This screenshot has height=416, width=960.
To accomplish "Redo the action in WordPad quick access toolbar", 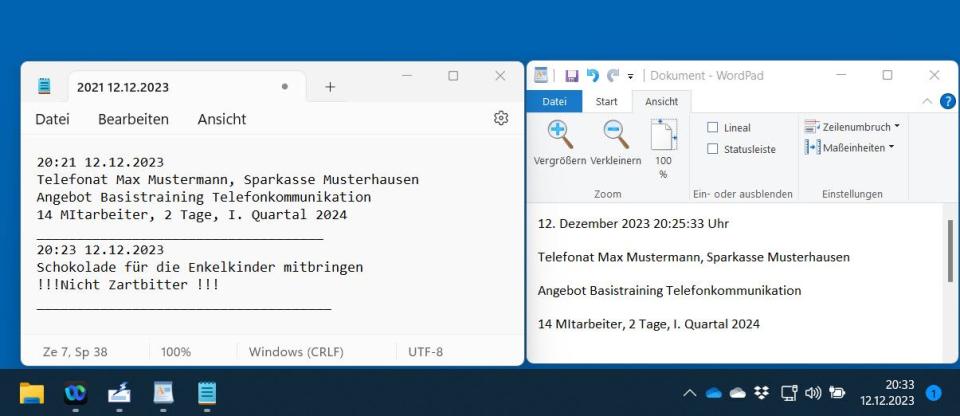I will click(x=612, y=75).
